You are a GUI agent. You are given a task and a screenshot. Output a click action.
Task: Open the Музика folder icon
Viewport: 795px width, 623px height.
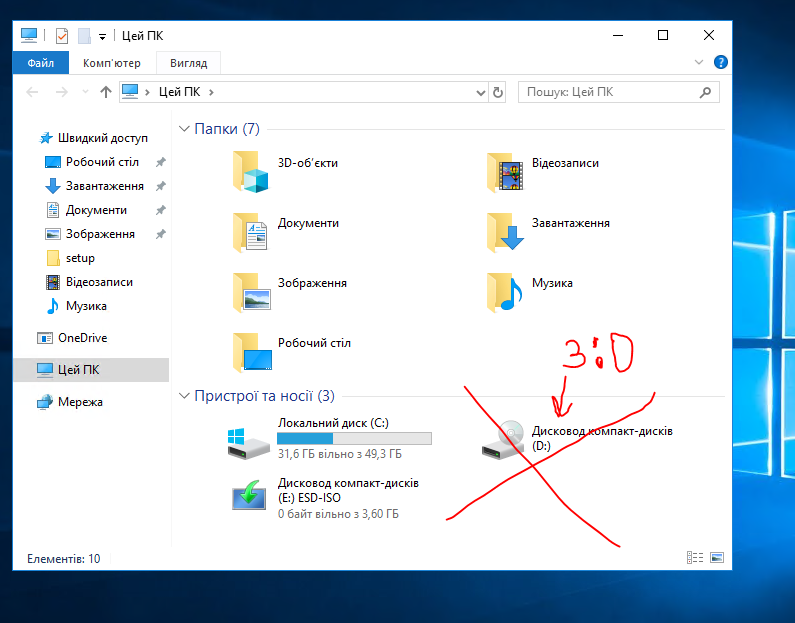[506, 291]
